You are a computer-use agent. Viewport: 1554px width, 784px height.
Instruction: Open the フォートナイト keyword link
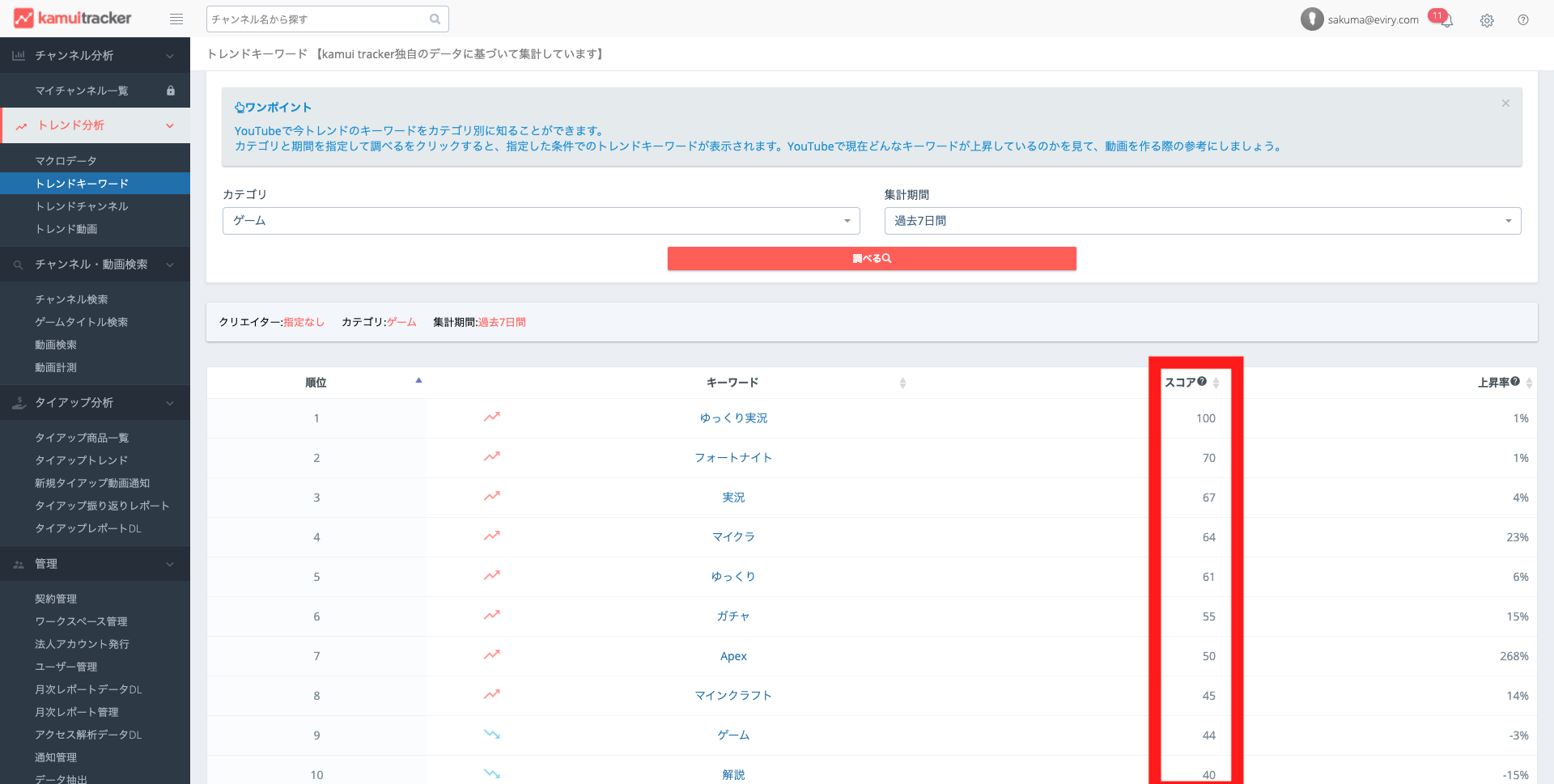pyautogui.click(x=733, y=458)
